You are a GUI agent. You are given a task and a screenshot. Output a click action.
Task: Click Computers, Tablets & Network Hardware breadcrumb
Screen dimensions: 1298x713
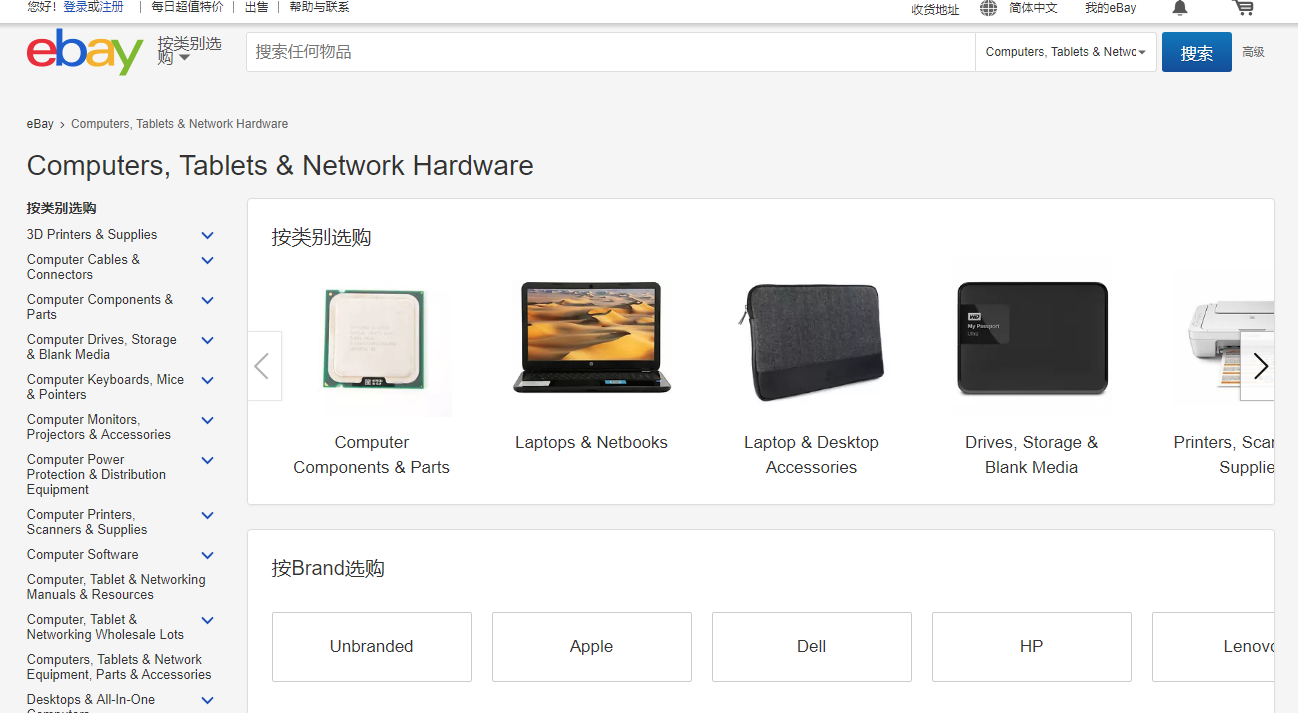pyautogui.click(x=179, y=124)
